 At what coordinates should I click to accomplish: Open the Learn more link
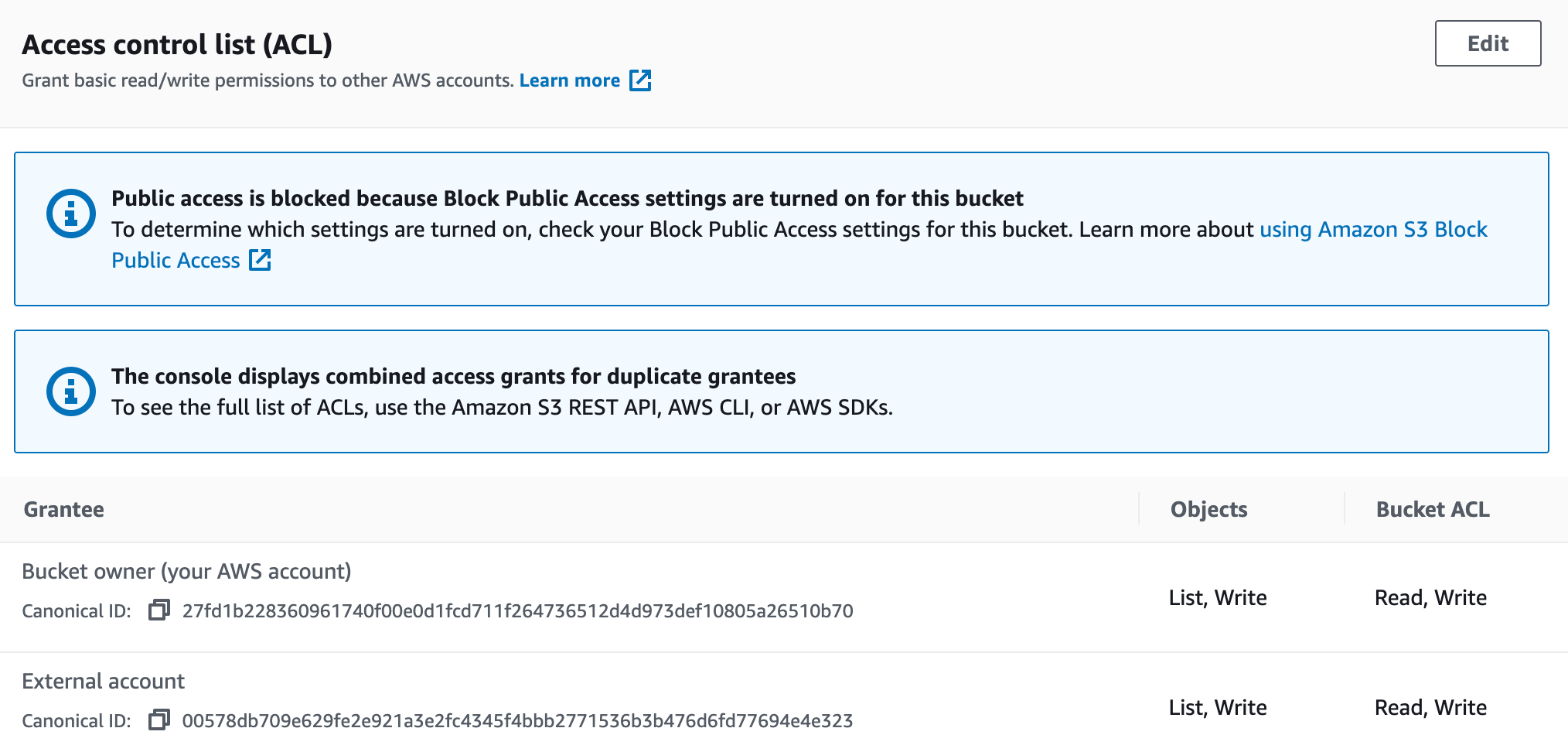click(570, 80)
